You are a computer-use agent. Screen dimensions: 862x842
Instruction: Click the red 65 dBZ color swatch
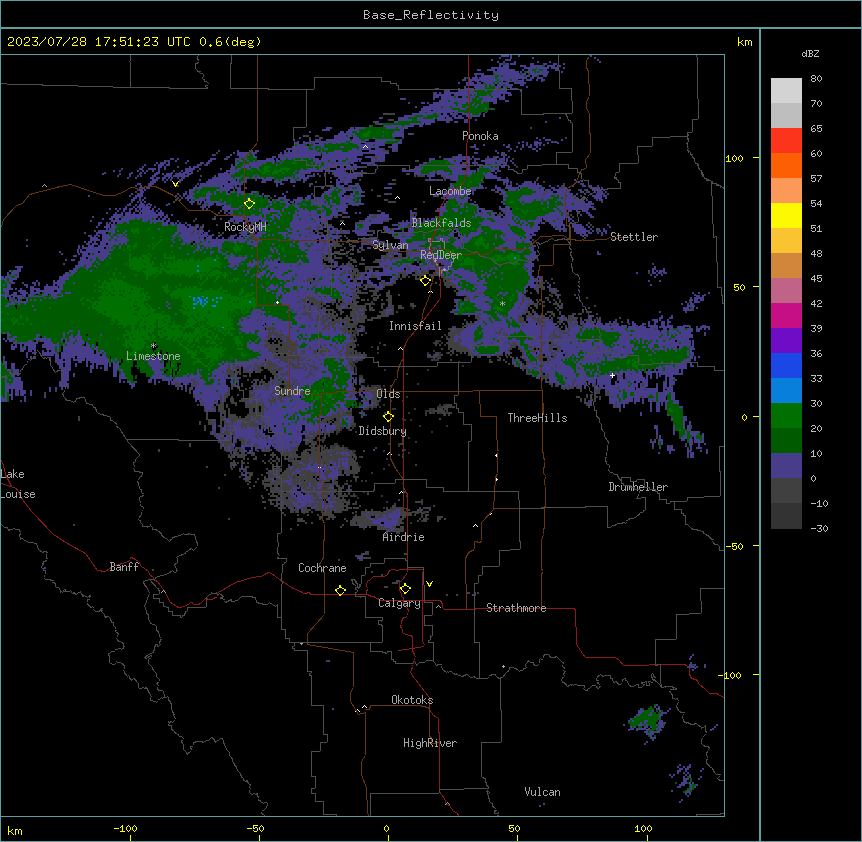tap(786, 141)
